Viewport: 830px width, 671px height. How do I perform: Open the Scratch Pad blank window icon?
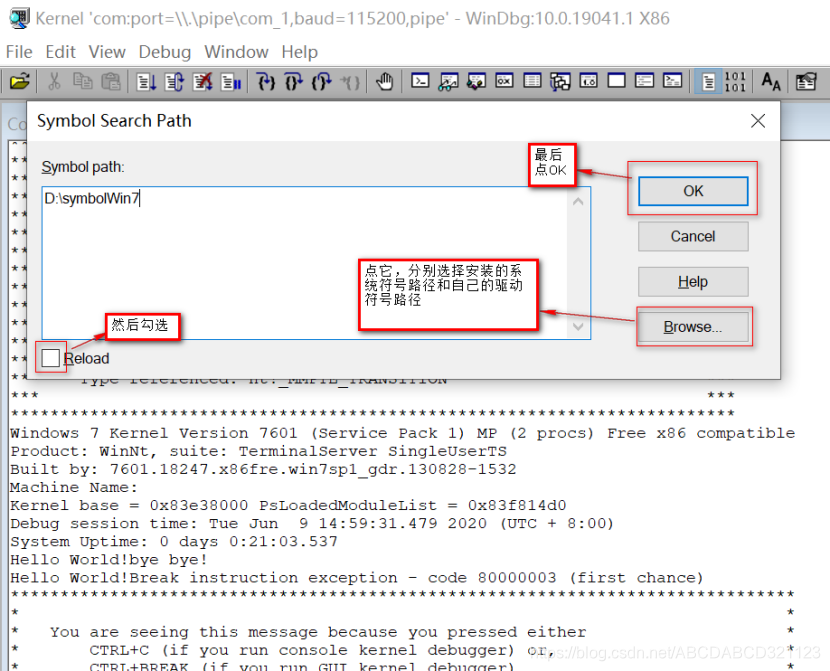(x=616, y=81)
